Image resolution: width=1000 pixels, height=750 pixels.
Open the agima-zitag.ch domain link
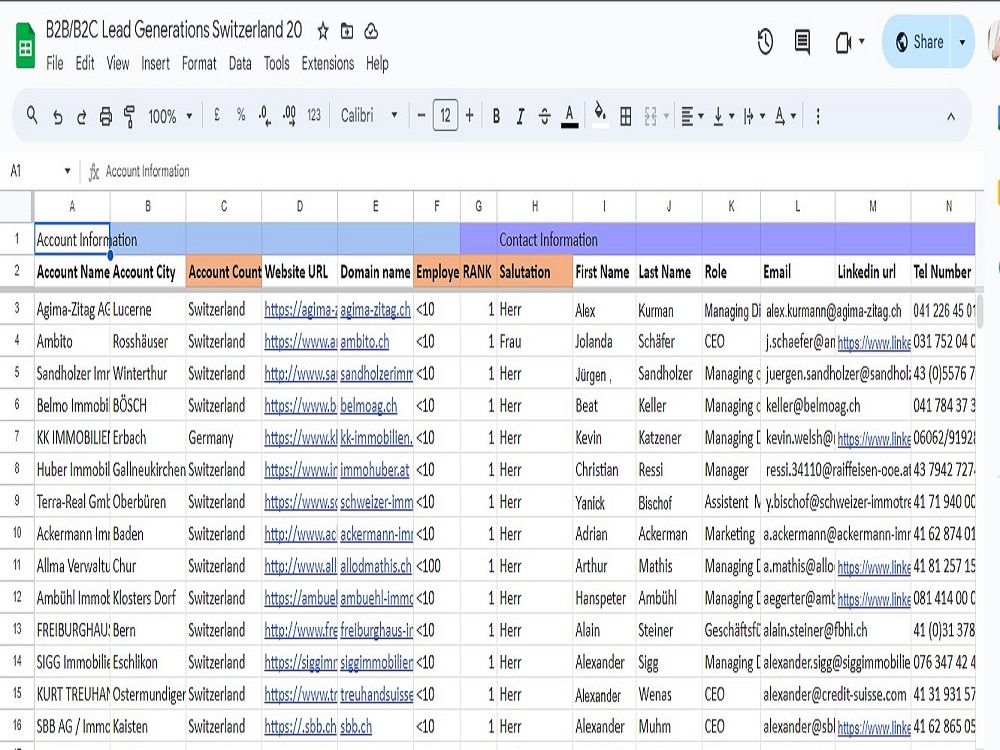375,310
